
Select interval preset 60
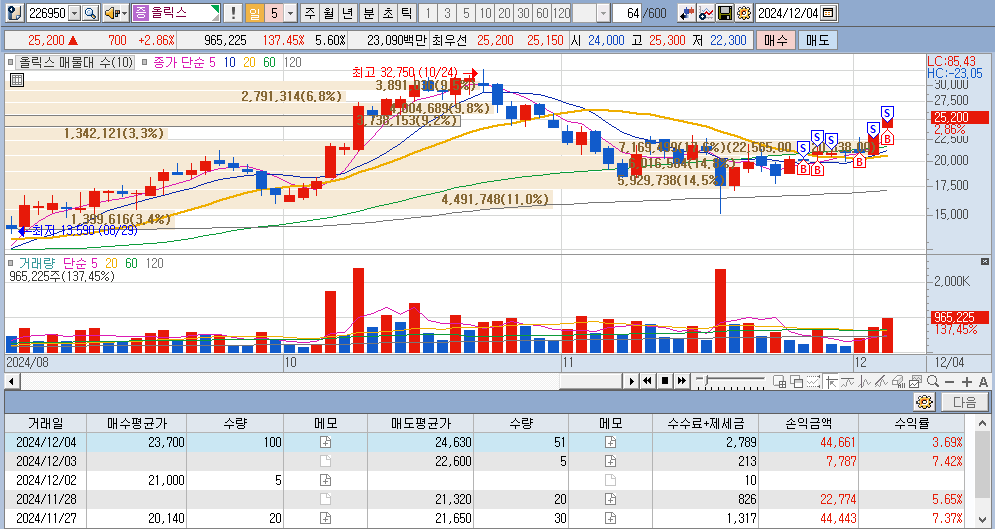pyautogui.click(x=543, y=13)
